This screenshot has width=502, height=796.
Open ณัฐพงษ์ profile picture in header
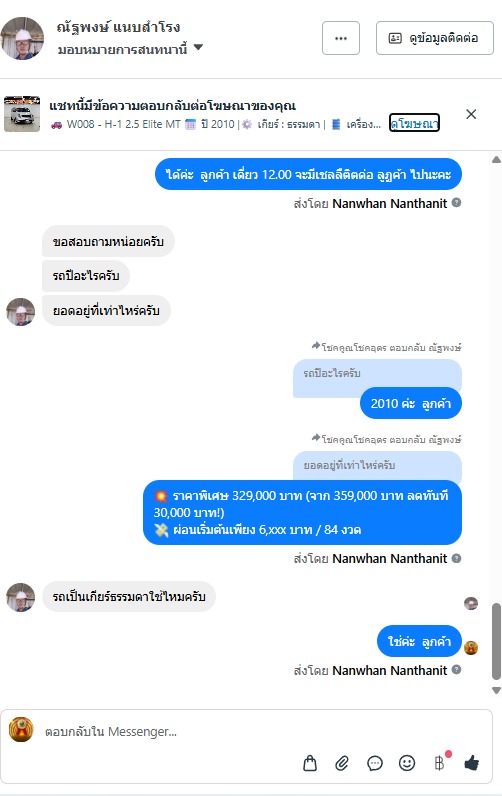(22, 38)
